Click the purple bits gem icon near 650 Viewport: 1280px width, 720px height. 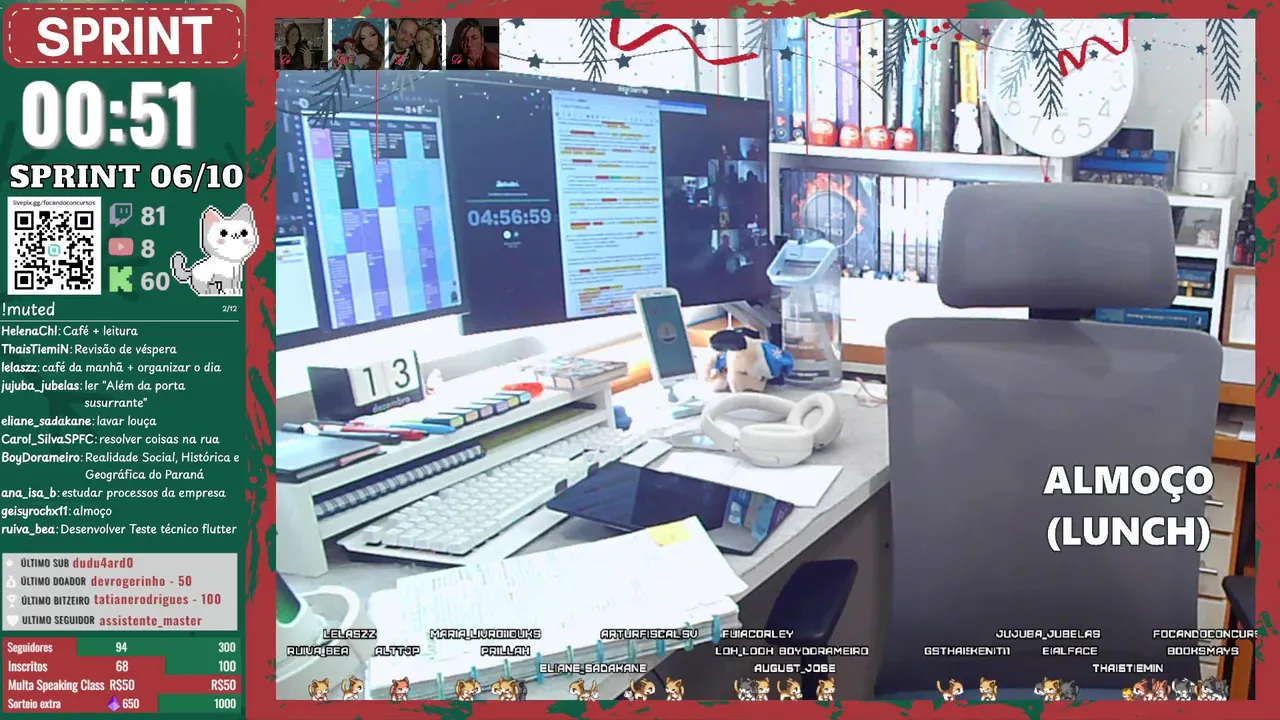pos(114,704)
